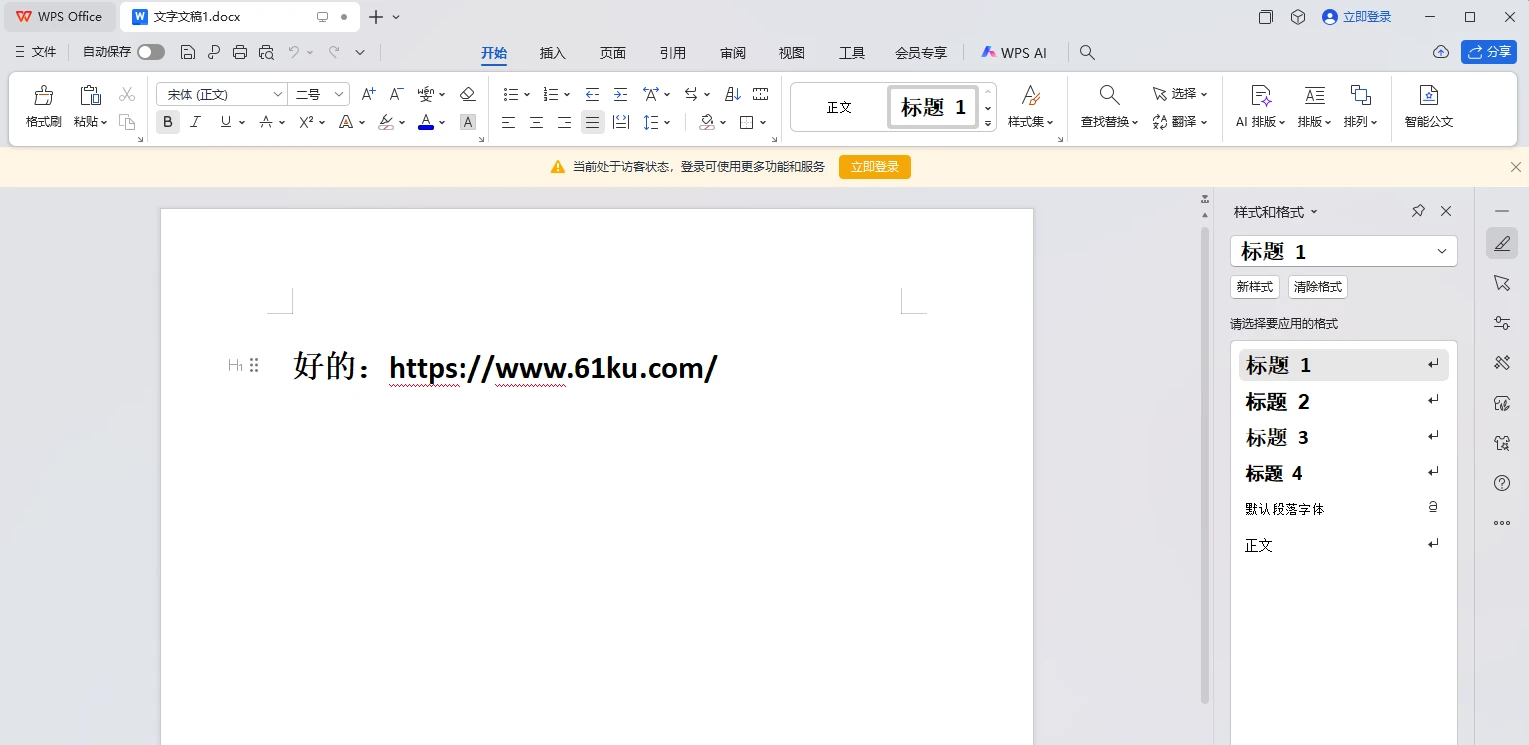Toggle bold formatting button

pos(168,122)
